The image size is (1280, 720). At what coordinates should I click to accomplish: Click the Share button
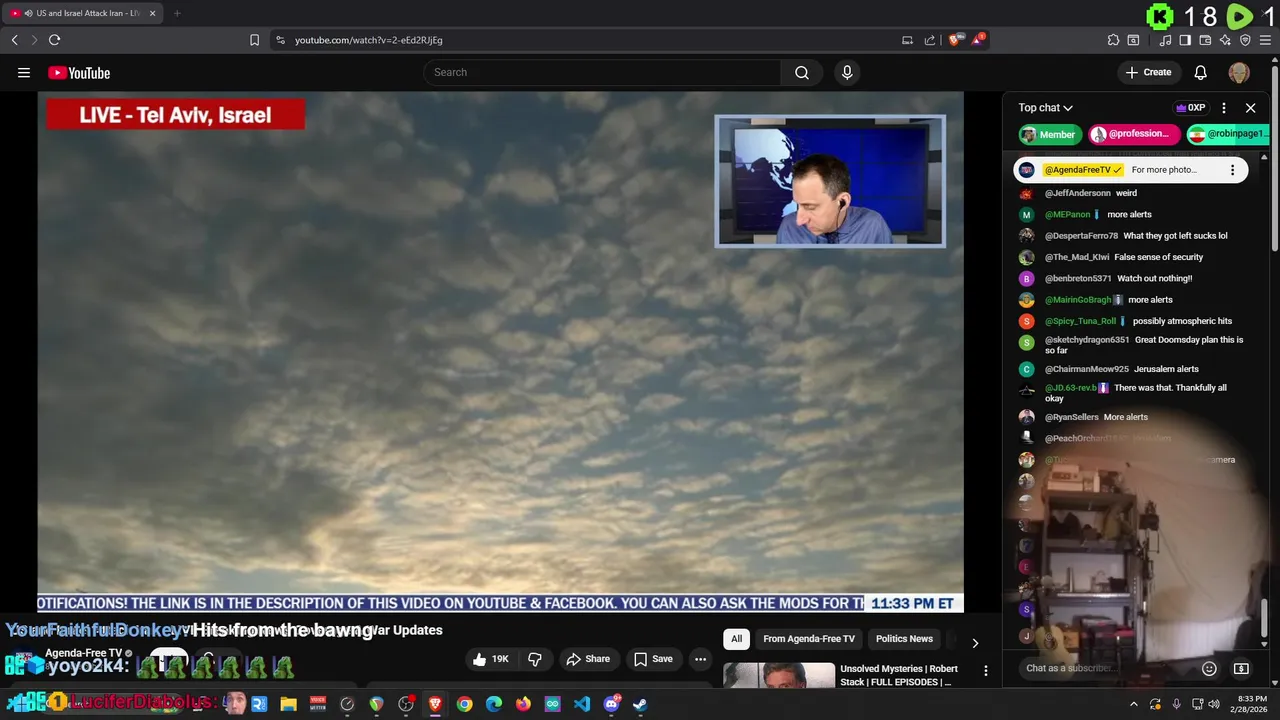pyautogui.click(x=587, y=659)
